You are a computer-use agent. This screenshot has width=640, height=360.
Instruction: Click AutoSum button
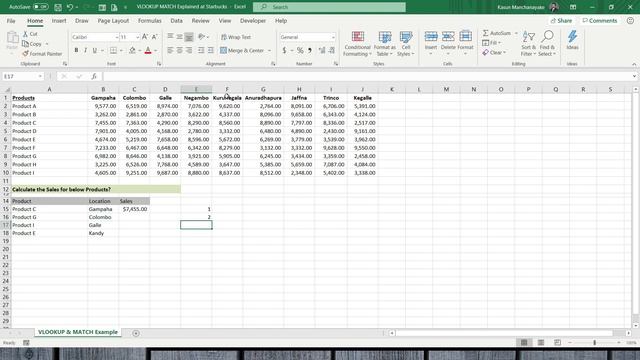pos(497,33)
